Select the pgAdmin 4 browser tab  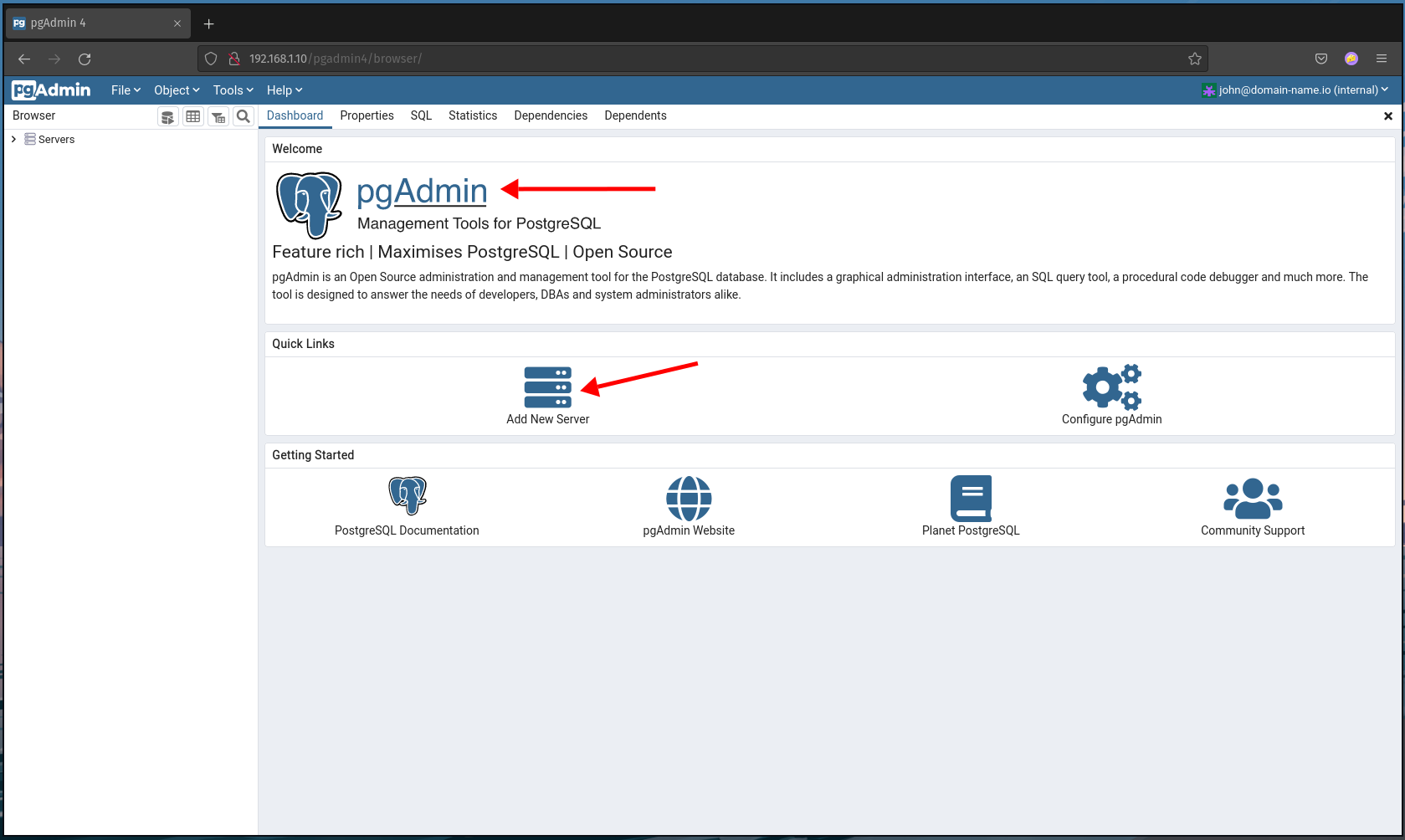97,23
